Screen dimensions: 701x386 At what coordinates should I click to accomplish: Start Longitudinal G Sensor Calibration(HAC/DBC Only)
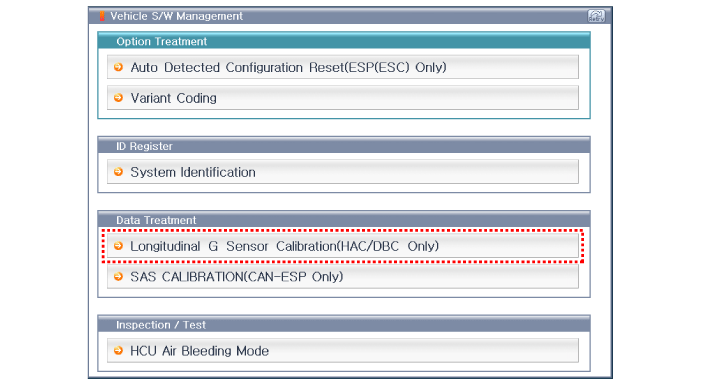pos(342,246)
